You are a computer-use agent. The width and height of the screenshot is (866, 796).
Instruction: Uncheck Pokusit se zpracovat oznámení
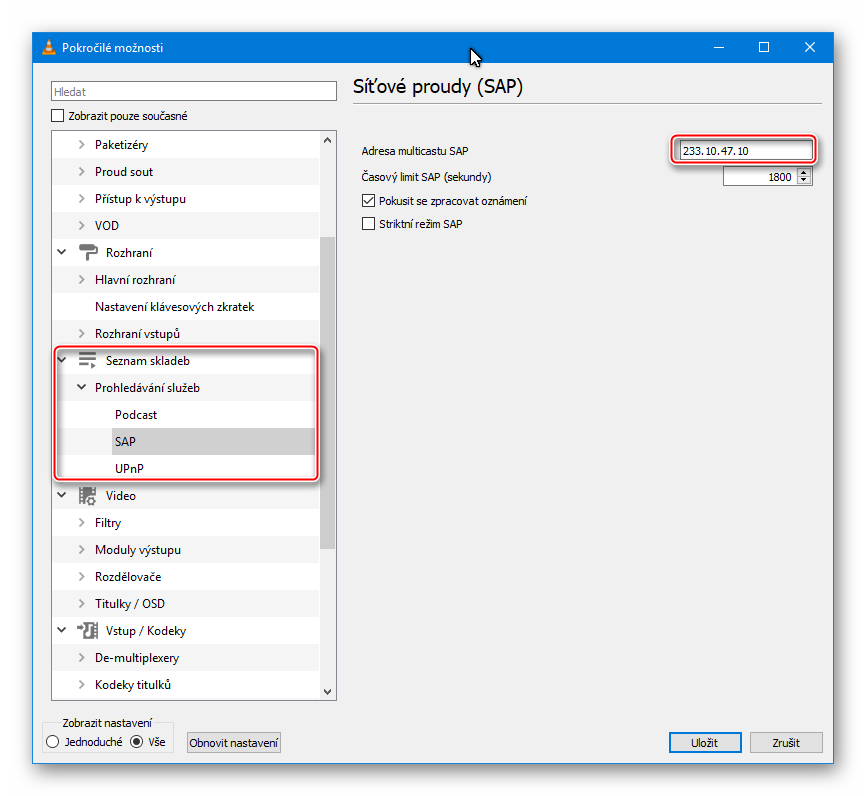pos(368,201)
